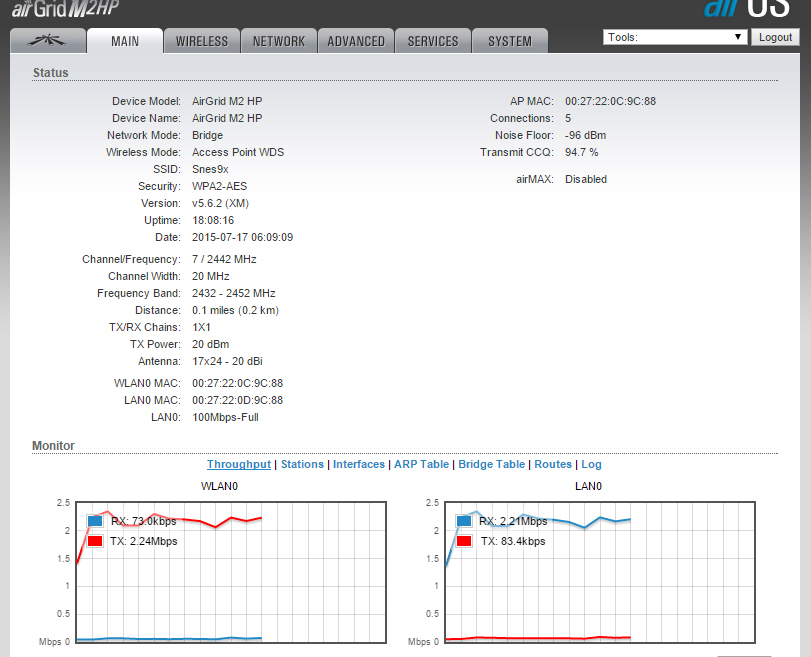The image size is (811, 657).
Task: View the Bridge Table link
Action: (x=491, y=464)
